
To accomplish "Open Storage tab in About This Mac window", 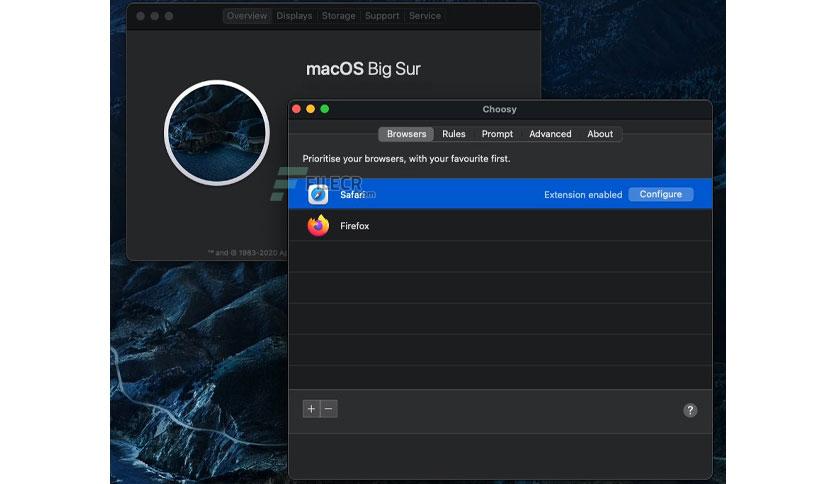I will [x=339, y=16].
